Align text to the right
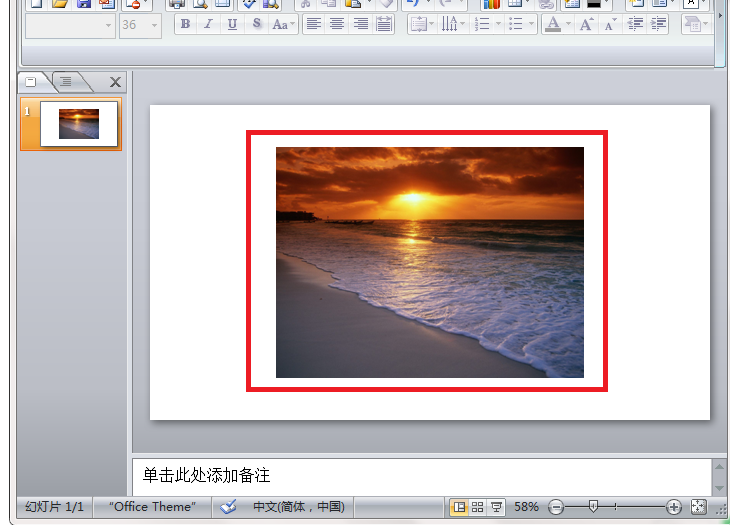The width and height of the screenshot is (730, 525). pos(361,24)
